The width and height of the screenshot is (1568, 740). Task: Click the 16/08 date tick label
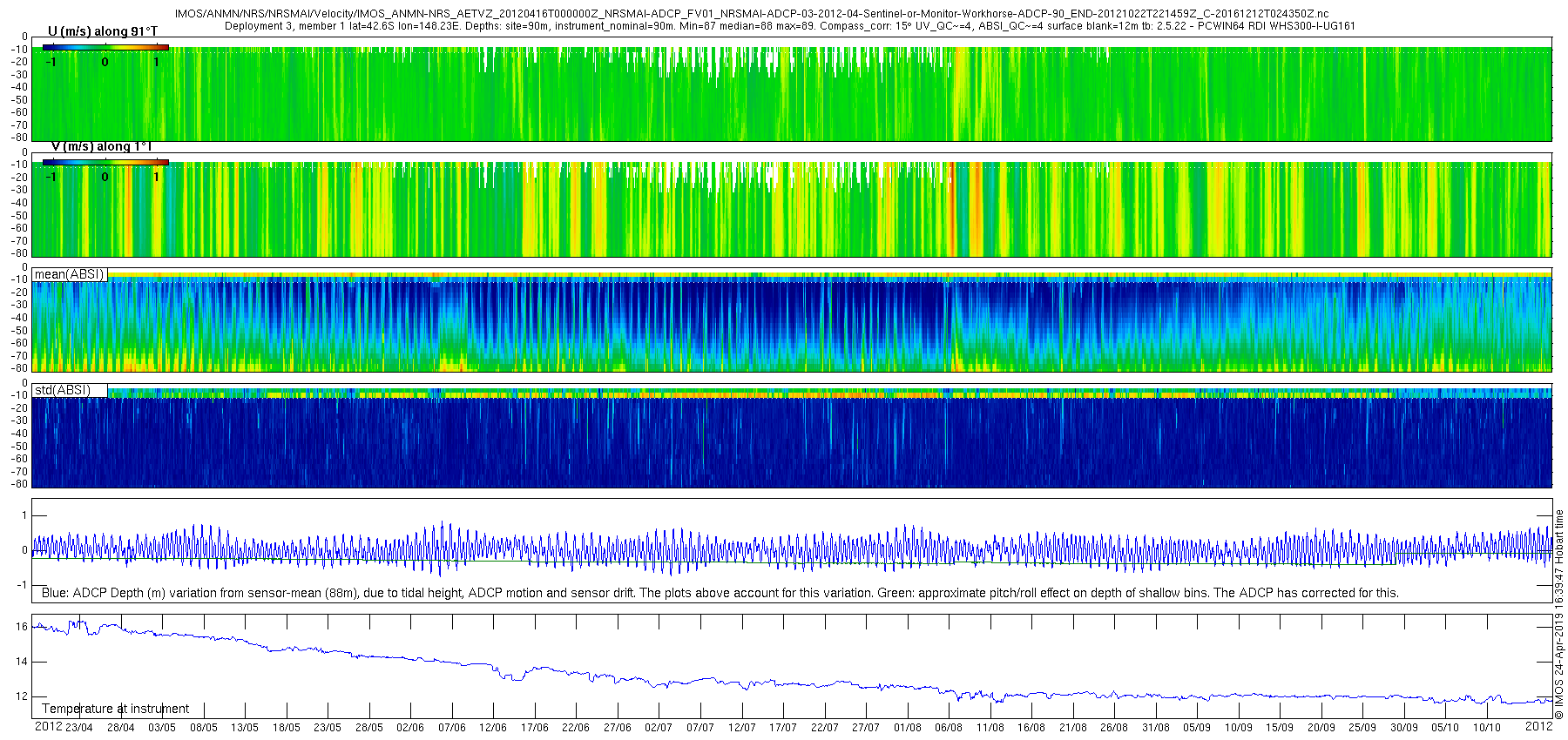point(1031,728)
